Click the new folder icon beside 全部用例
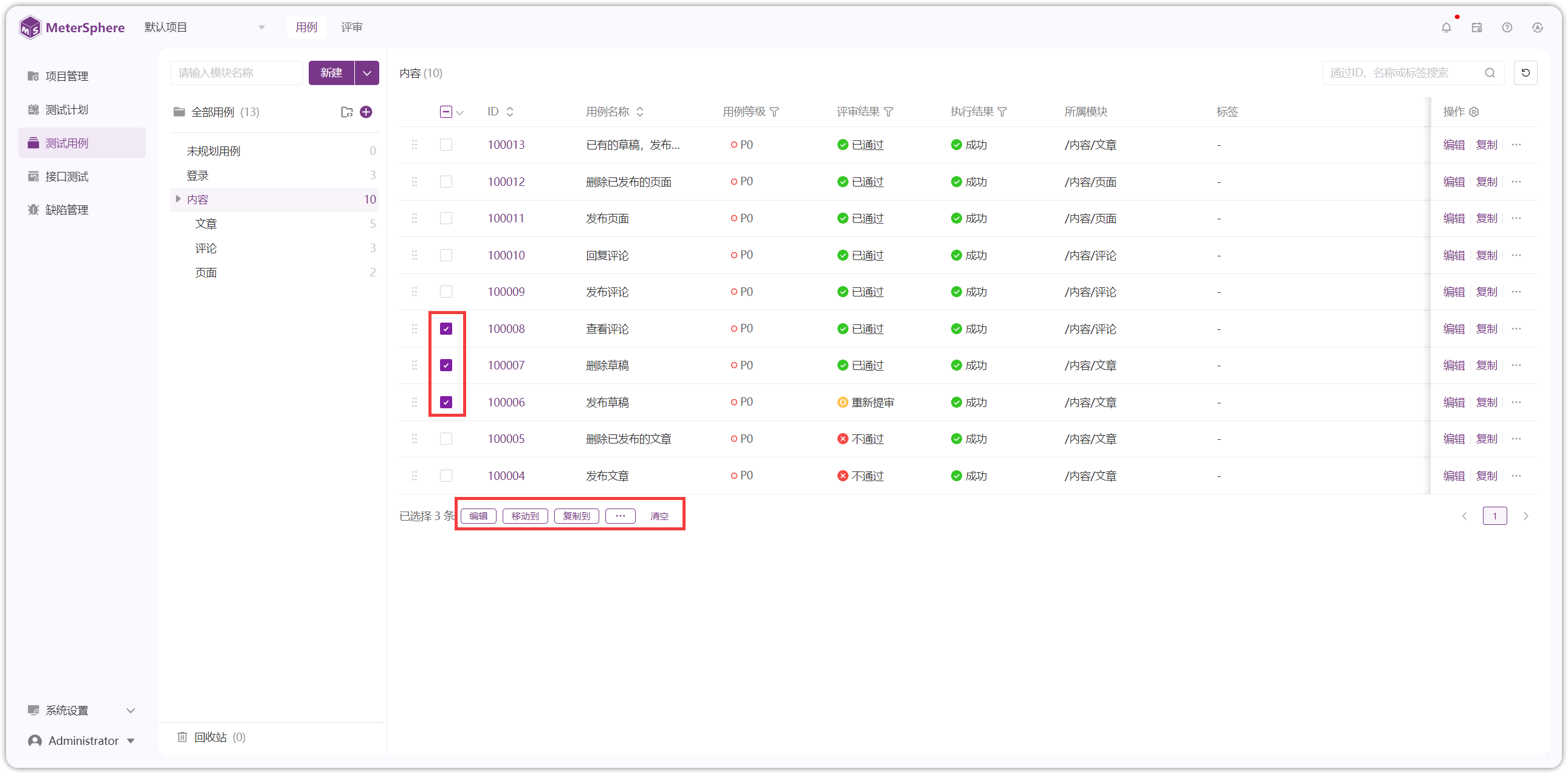 click(346, 112)
